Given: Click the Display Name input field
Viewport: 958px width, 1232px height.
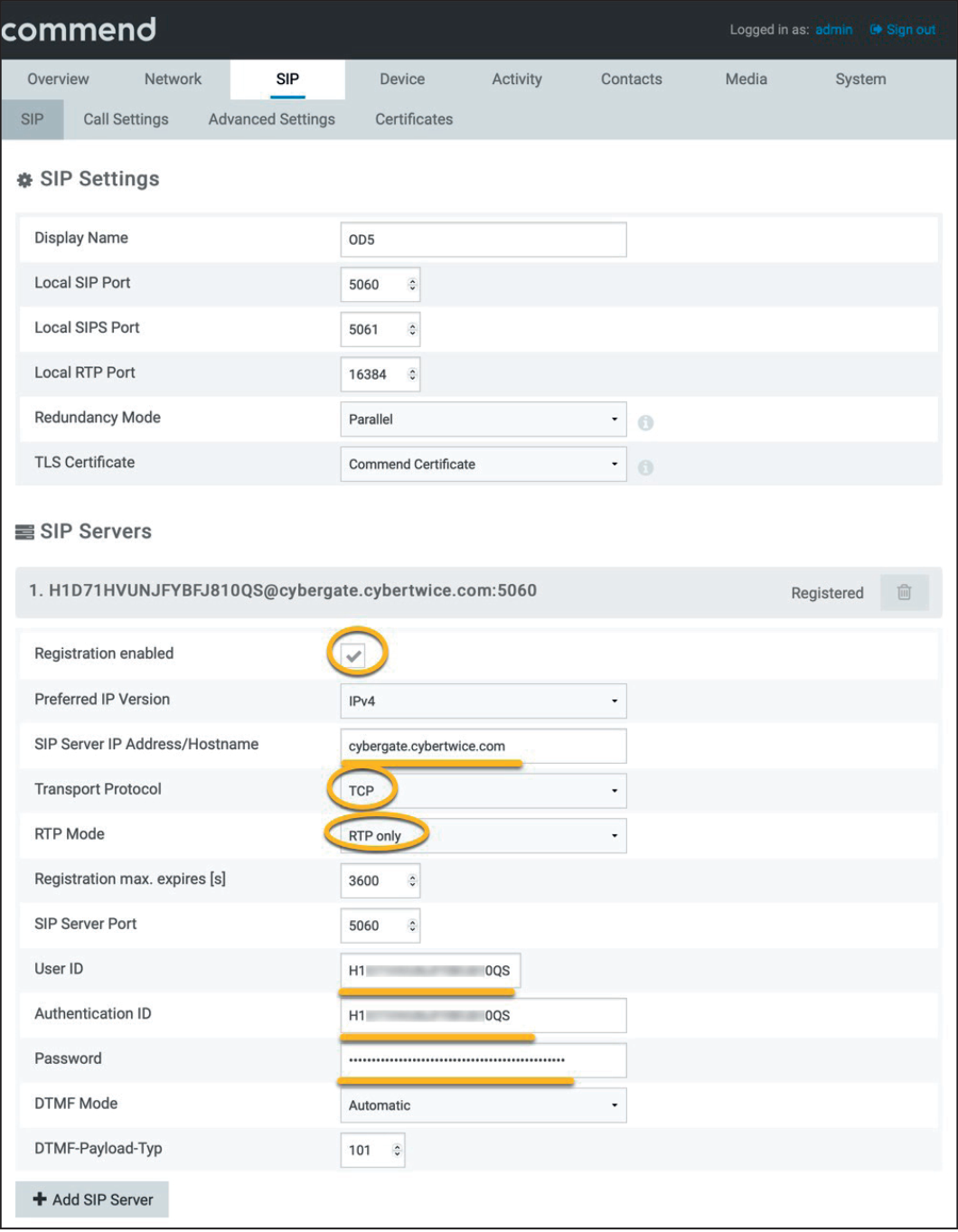Looking at the screenshot, I should point(483,240).
